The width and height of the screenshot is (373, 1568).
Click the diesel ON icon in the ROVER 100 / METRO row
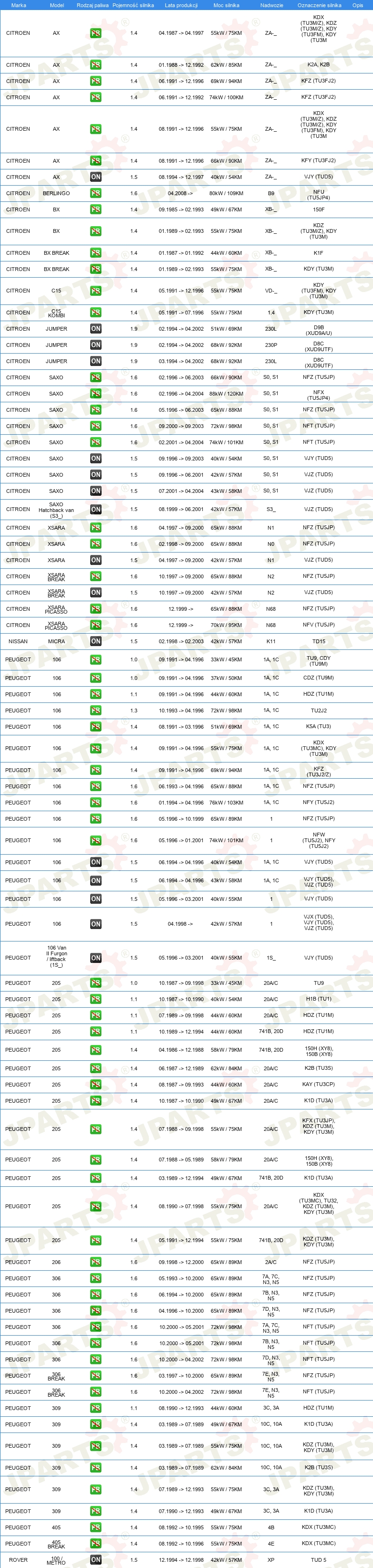pos(95,1559)
